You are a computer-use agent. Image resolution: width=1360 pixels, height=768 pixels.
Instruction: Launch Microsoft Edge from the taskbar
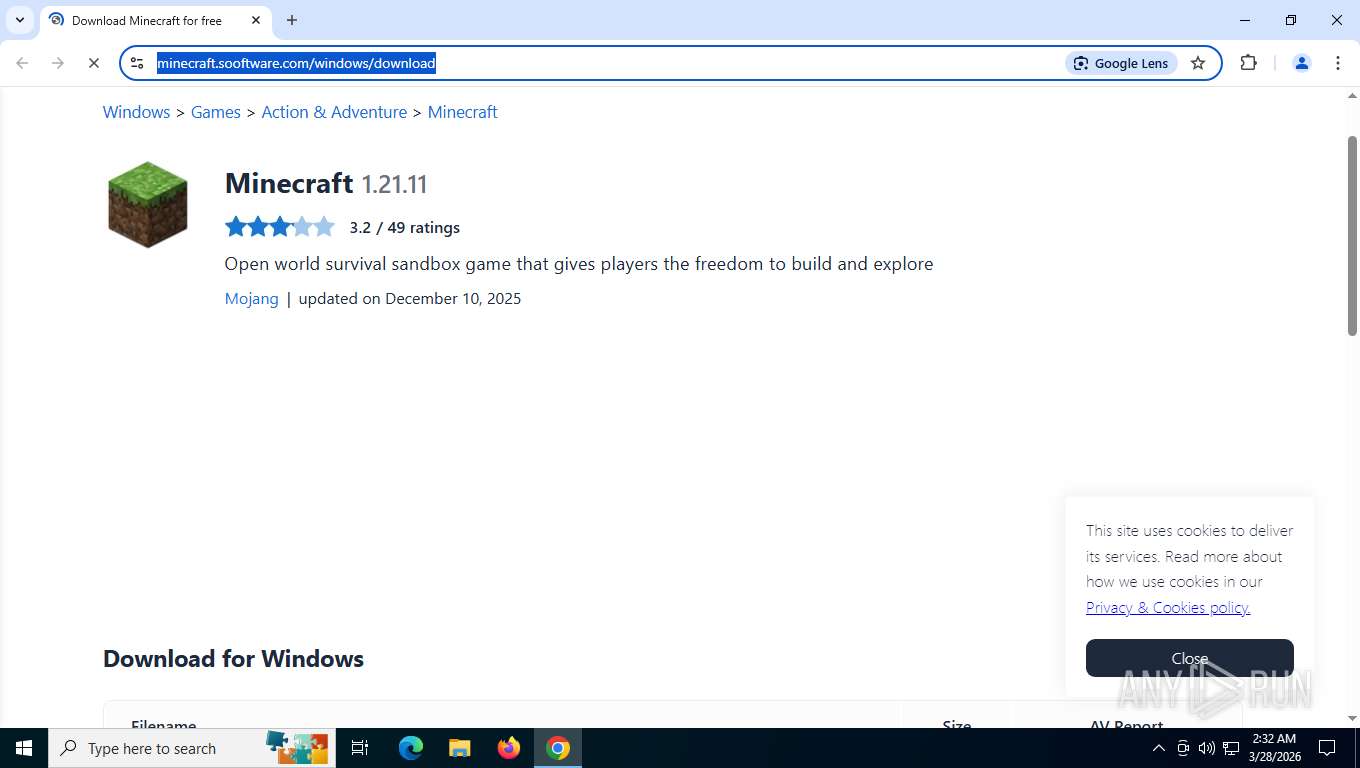pyautogui.click(x=410, y=748)
